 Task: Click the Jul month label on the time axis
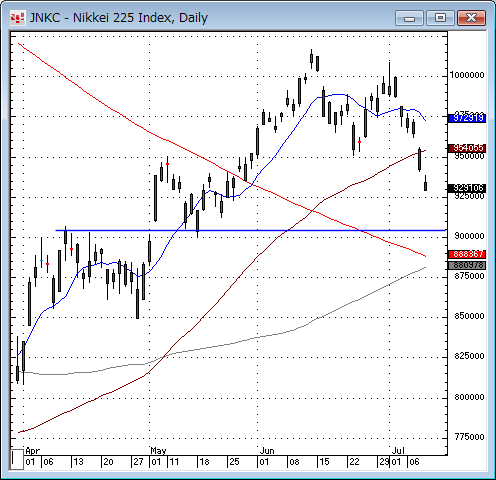coord(398,451)
